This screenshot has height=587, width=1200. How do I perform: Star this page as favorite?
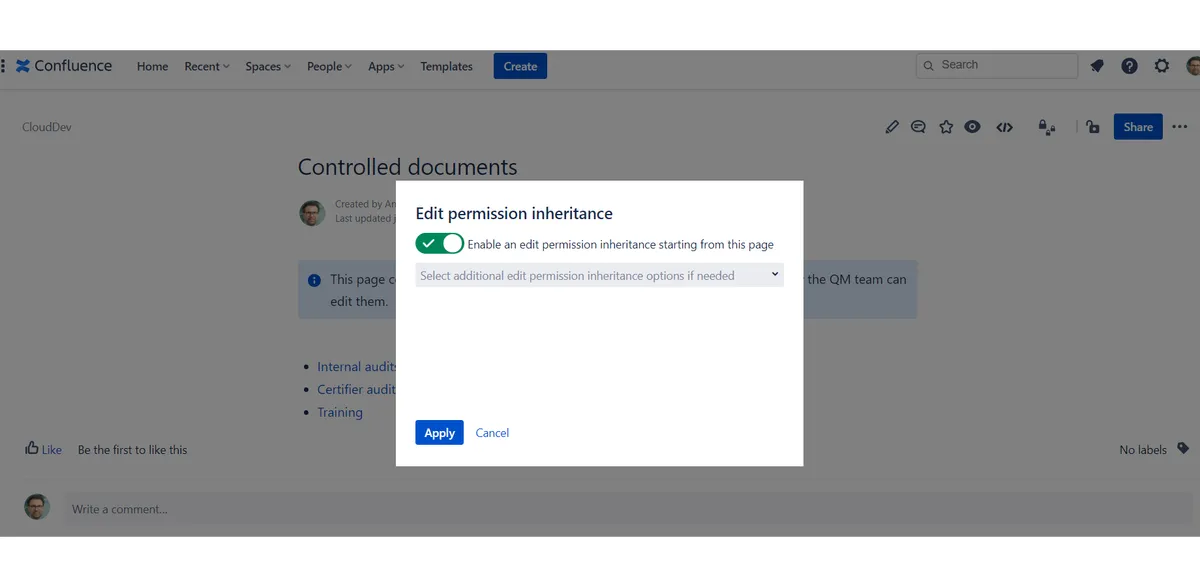(x=946, y=127)
